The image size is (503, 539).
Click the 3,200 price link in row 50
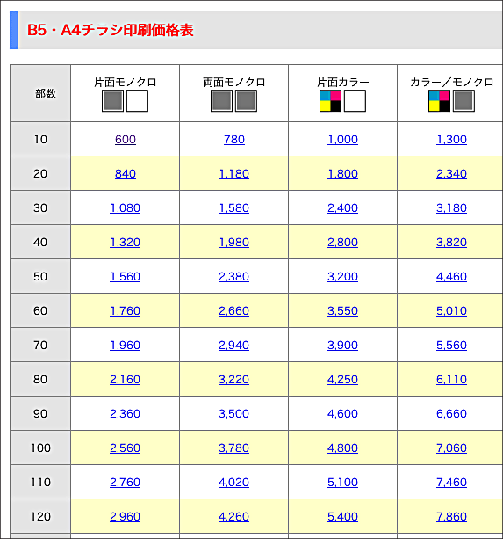tap(342, 276)
